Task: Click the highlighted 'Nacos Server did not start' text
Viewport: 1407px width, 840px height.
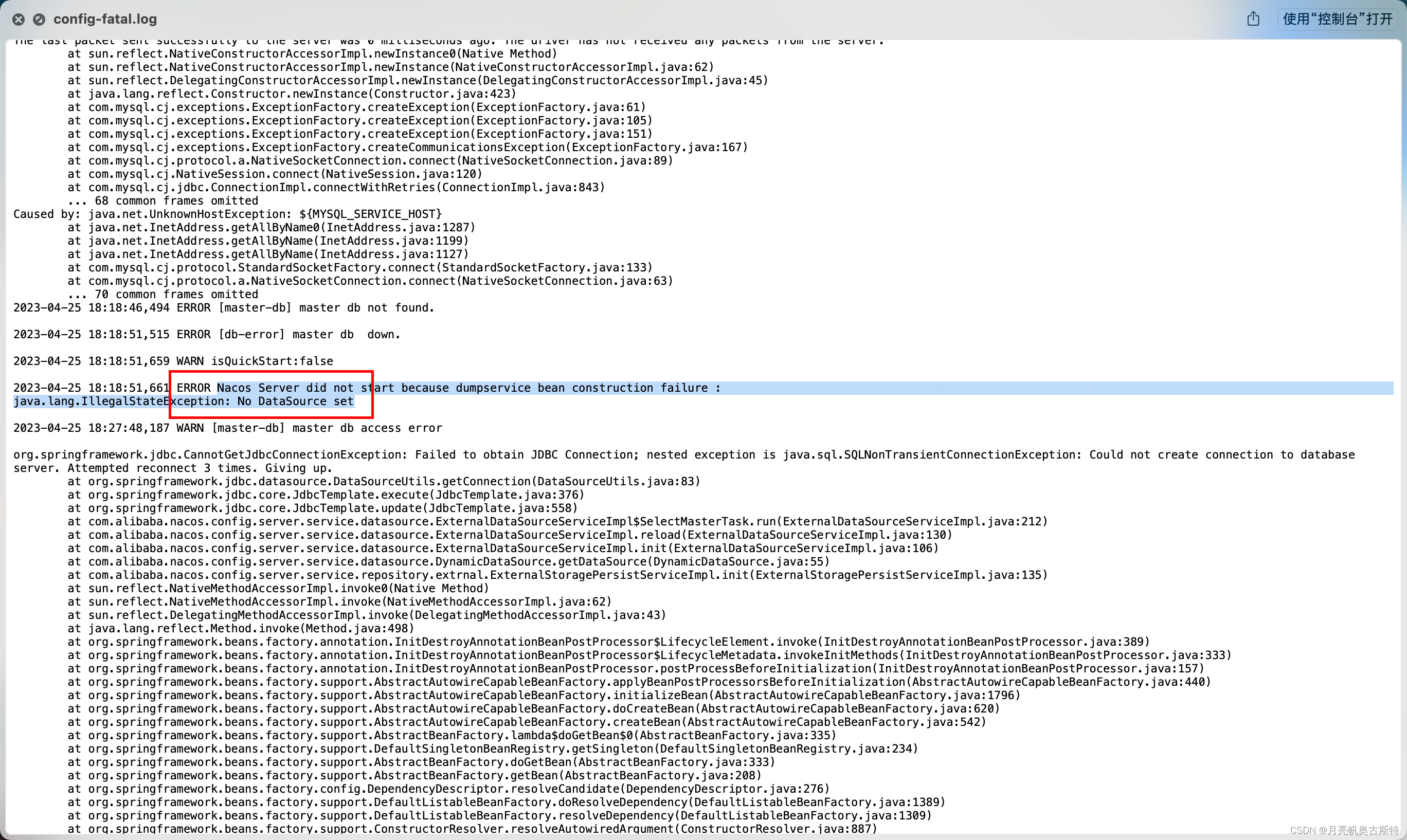Action: click(x=306, y=388)
